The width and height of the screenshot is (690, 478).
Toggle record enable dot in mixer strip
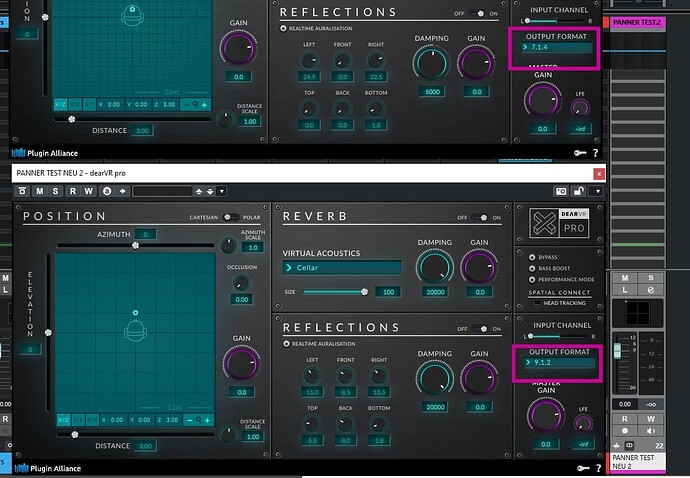(x=625, y=430)
